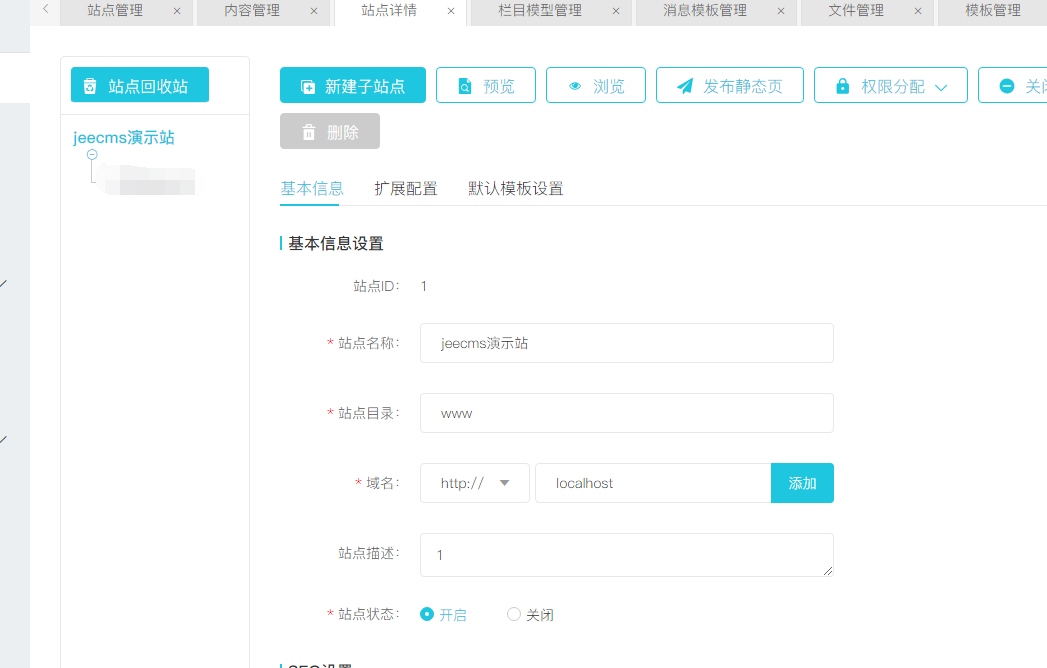The height and width of the screenshot is (668, 1047).
Task: Click the eye icon on 浏览 button
Action: [575, 87]
